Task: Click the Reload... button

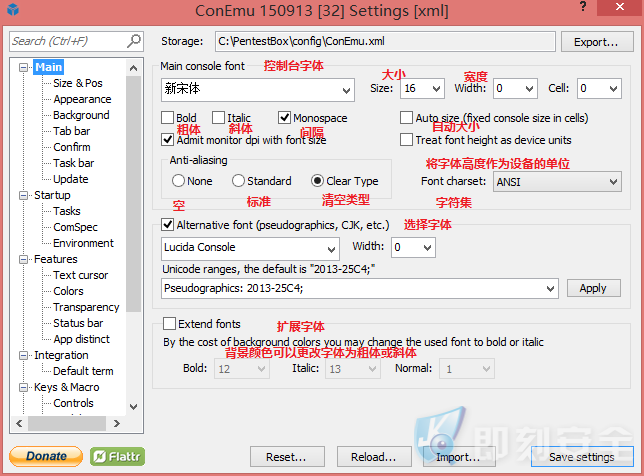Action: point(374,457)
